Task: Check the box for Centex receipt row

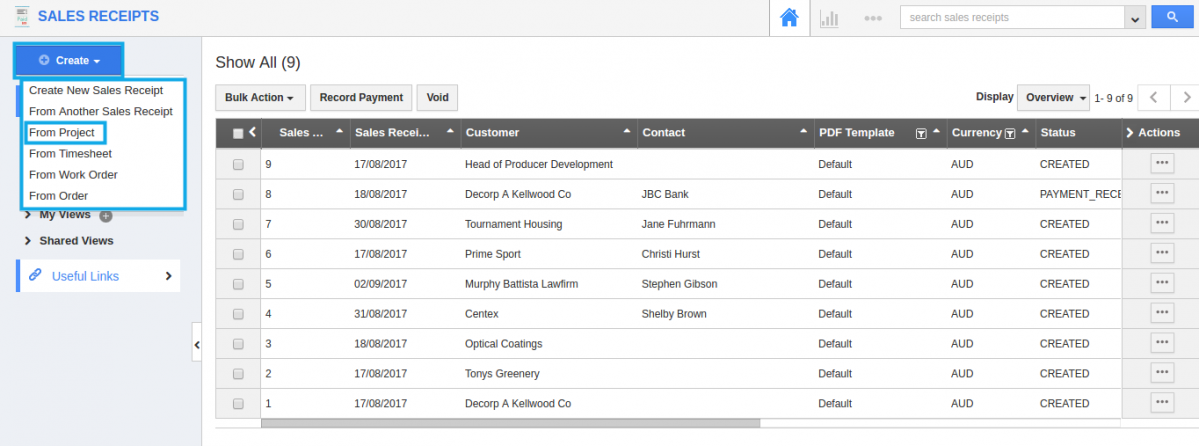Action: (x=238, y=314)
